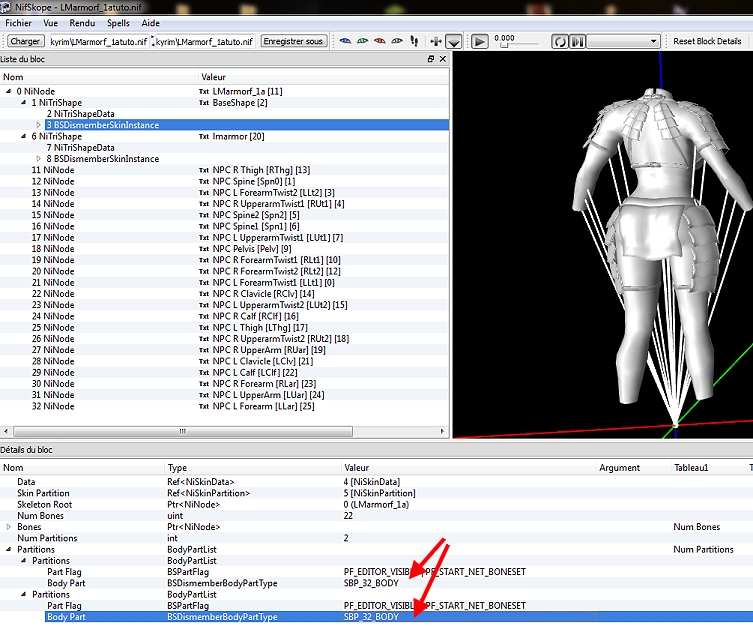Undock the Liste du bloc panel
753x644 pixels.
point(431,59)
